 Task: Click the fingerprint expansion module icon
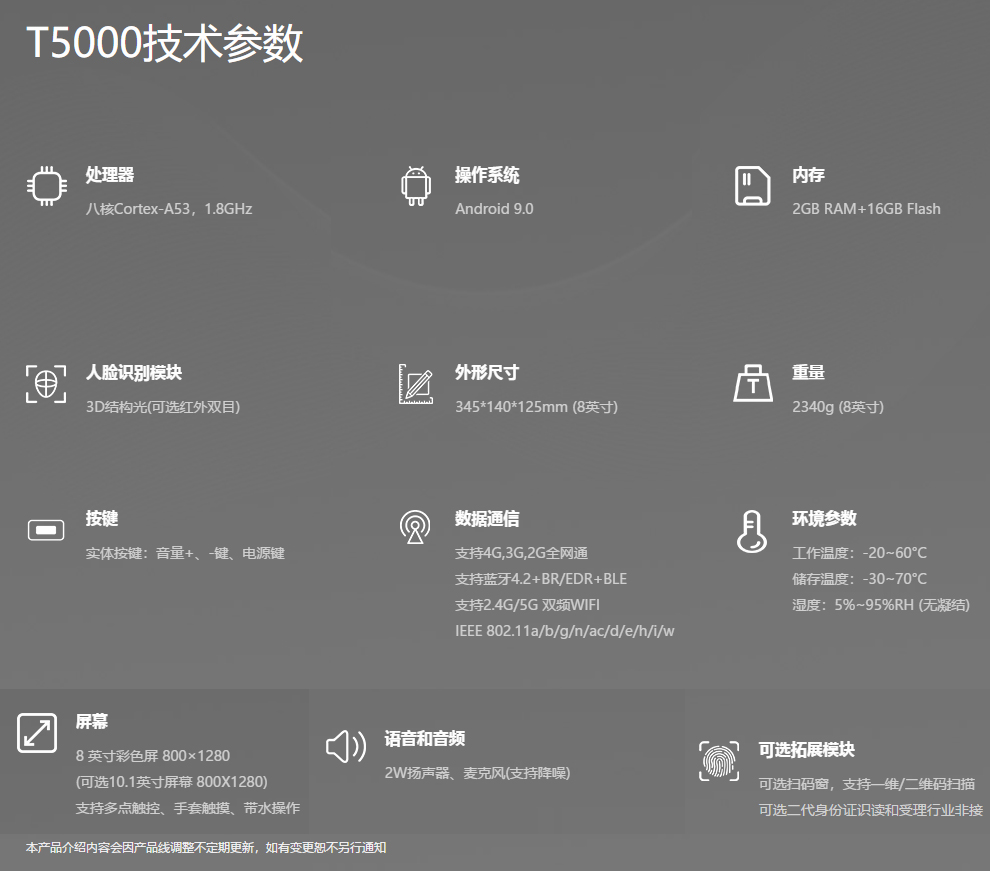[719, 761]
